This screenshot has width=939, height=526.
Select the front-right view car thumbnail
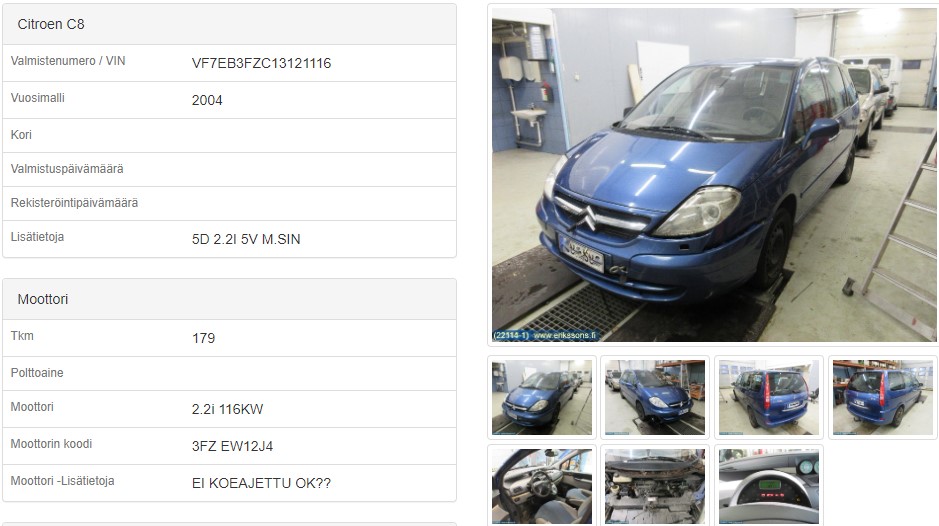(655, 397)
